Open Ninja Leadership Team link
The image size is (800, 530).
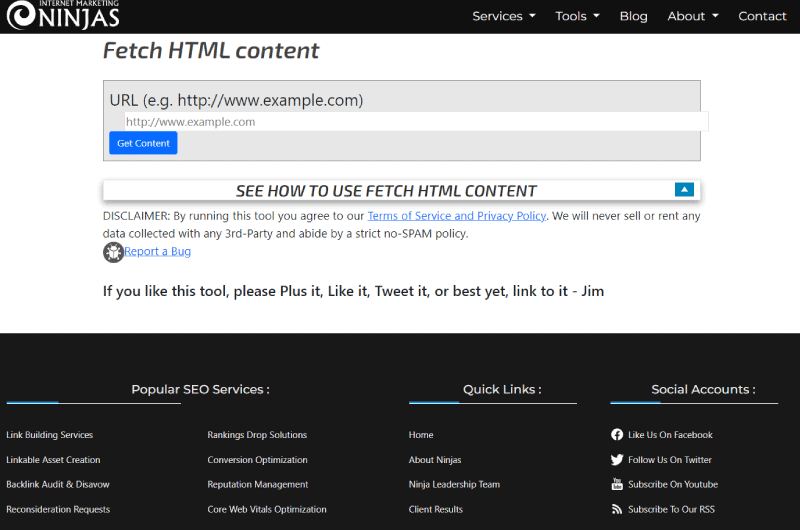click(x=454, y=484)
